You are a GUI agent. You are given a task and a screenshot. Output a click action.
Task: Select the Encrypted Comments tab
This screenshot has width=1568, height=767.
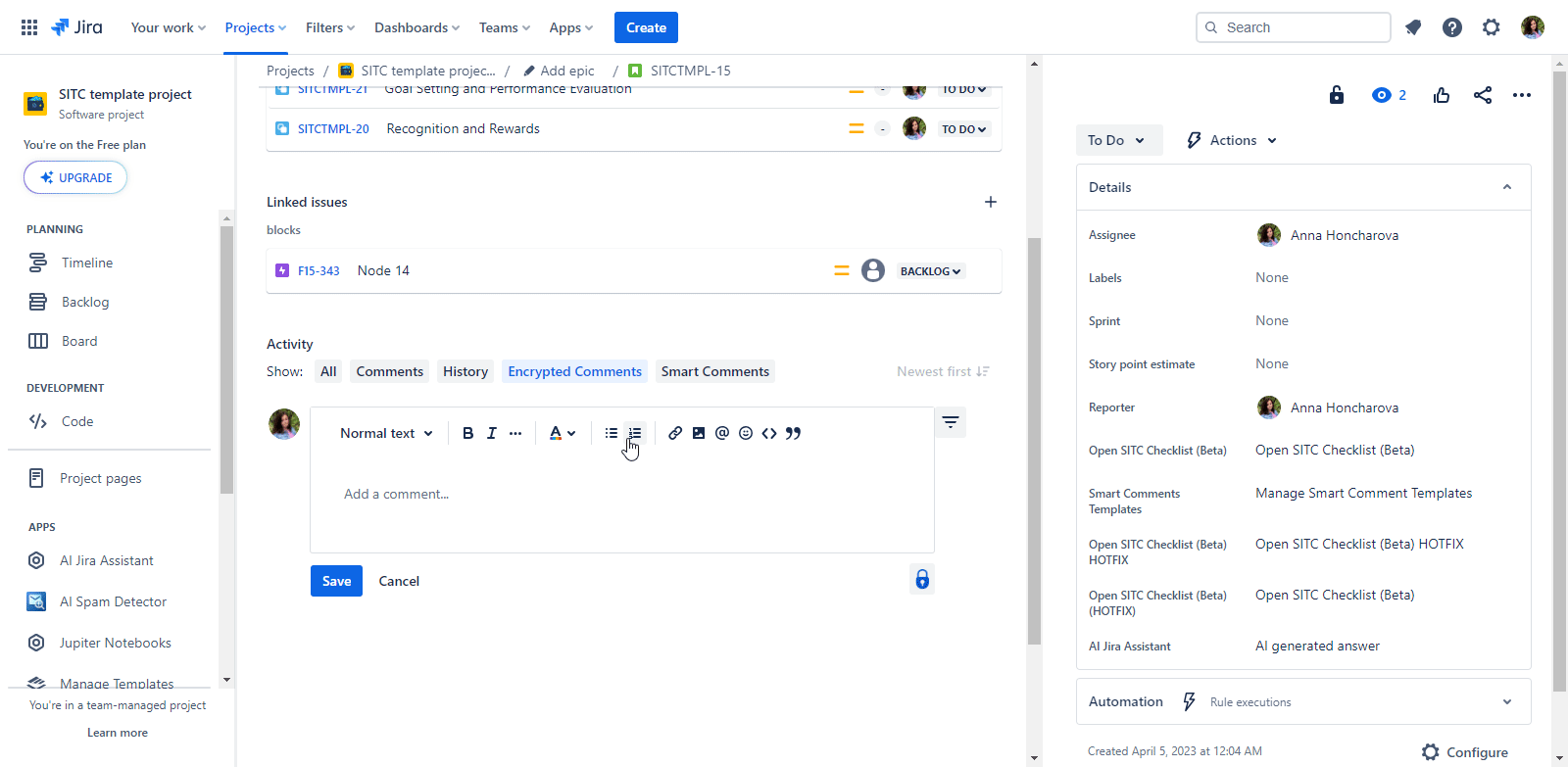pyautogui.click(x=575, y=371)
